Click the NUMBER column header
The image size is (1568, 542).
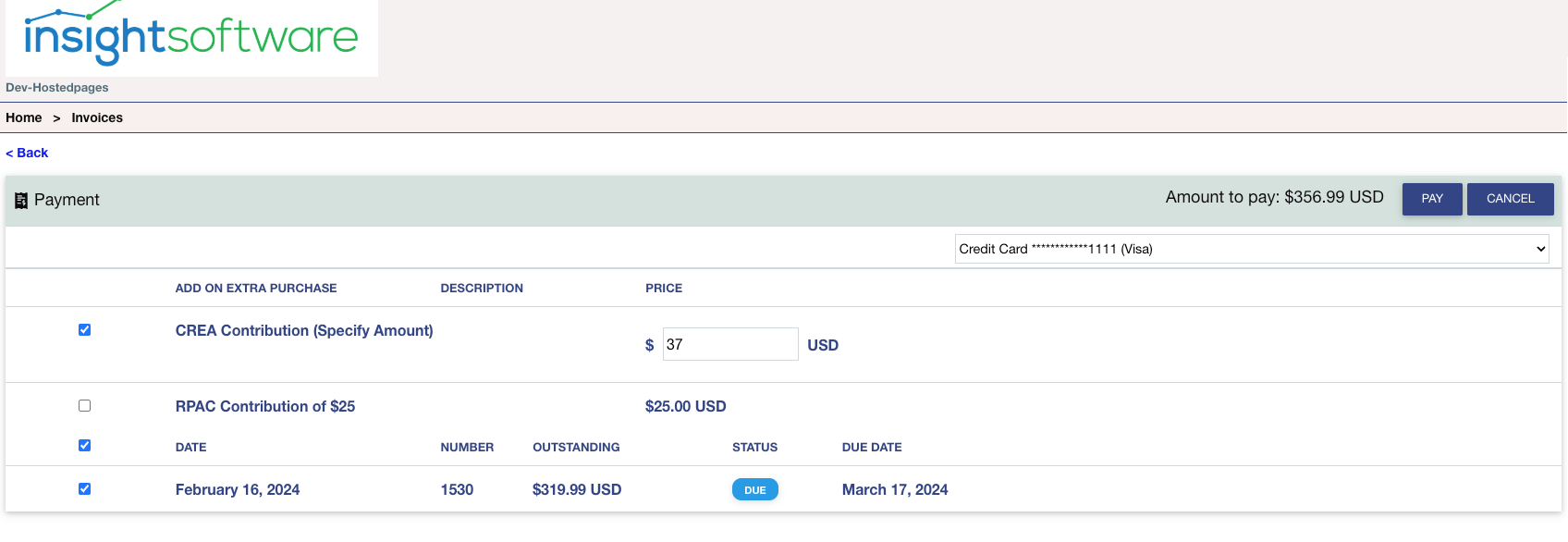pyautogui.click(x=467, y=448)
